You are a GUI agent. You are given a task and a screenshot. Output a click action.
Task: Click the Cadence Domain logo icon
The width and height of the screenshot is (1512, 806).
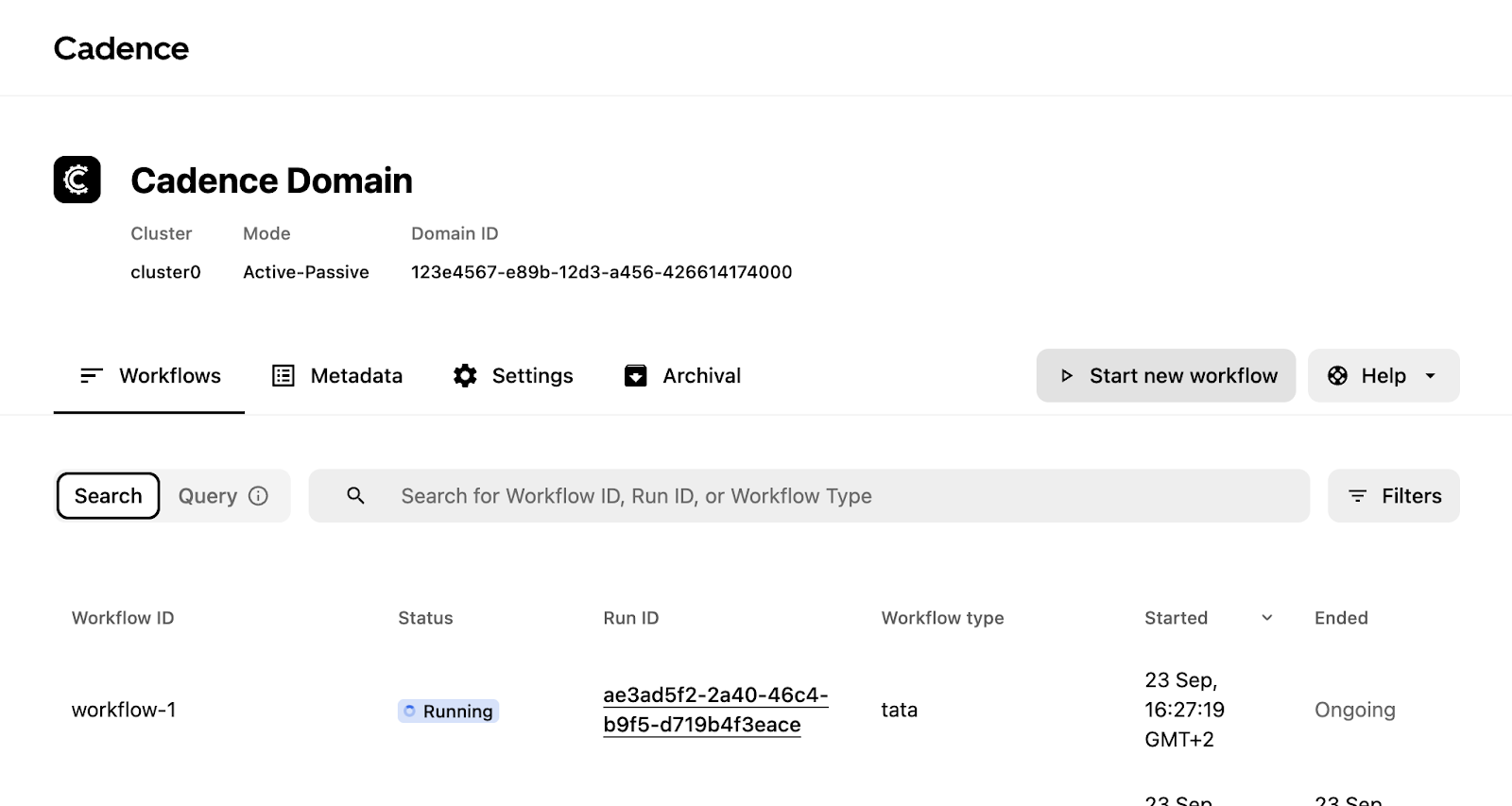click(x=77, y=180)
